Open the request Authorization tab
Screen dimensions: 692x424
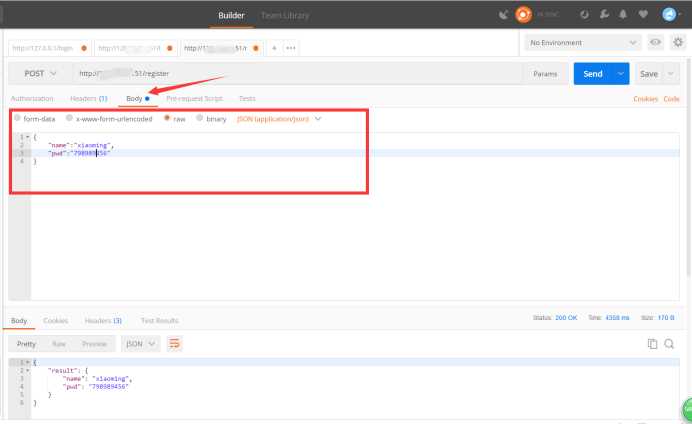point(32,98)
